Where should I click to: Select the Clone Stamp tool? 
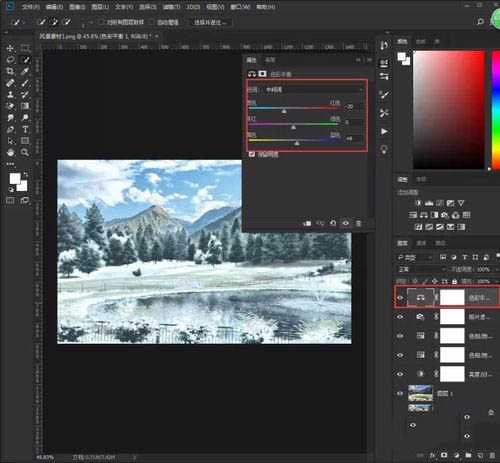[x=10, y=95]
